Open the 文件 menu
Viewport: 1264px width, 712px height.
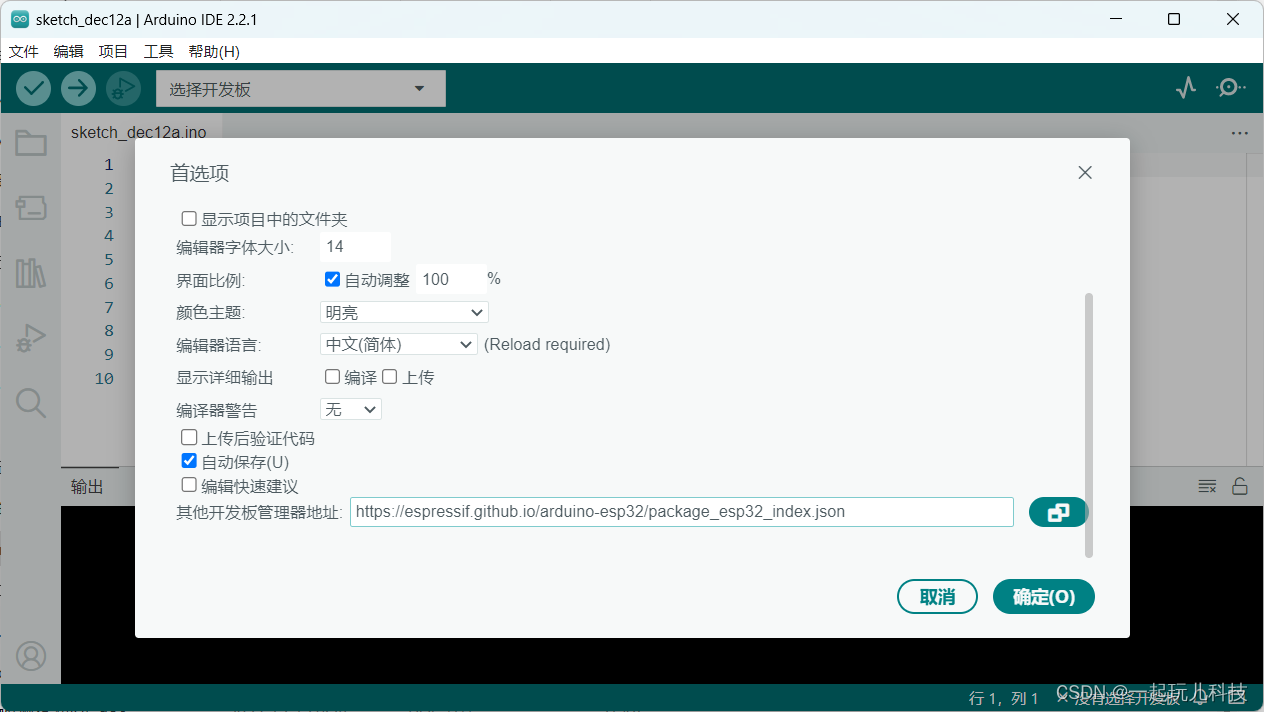coord(23,51)
